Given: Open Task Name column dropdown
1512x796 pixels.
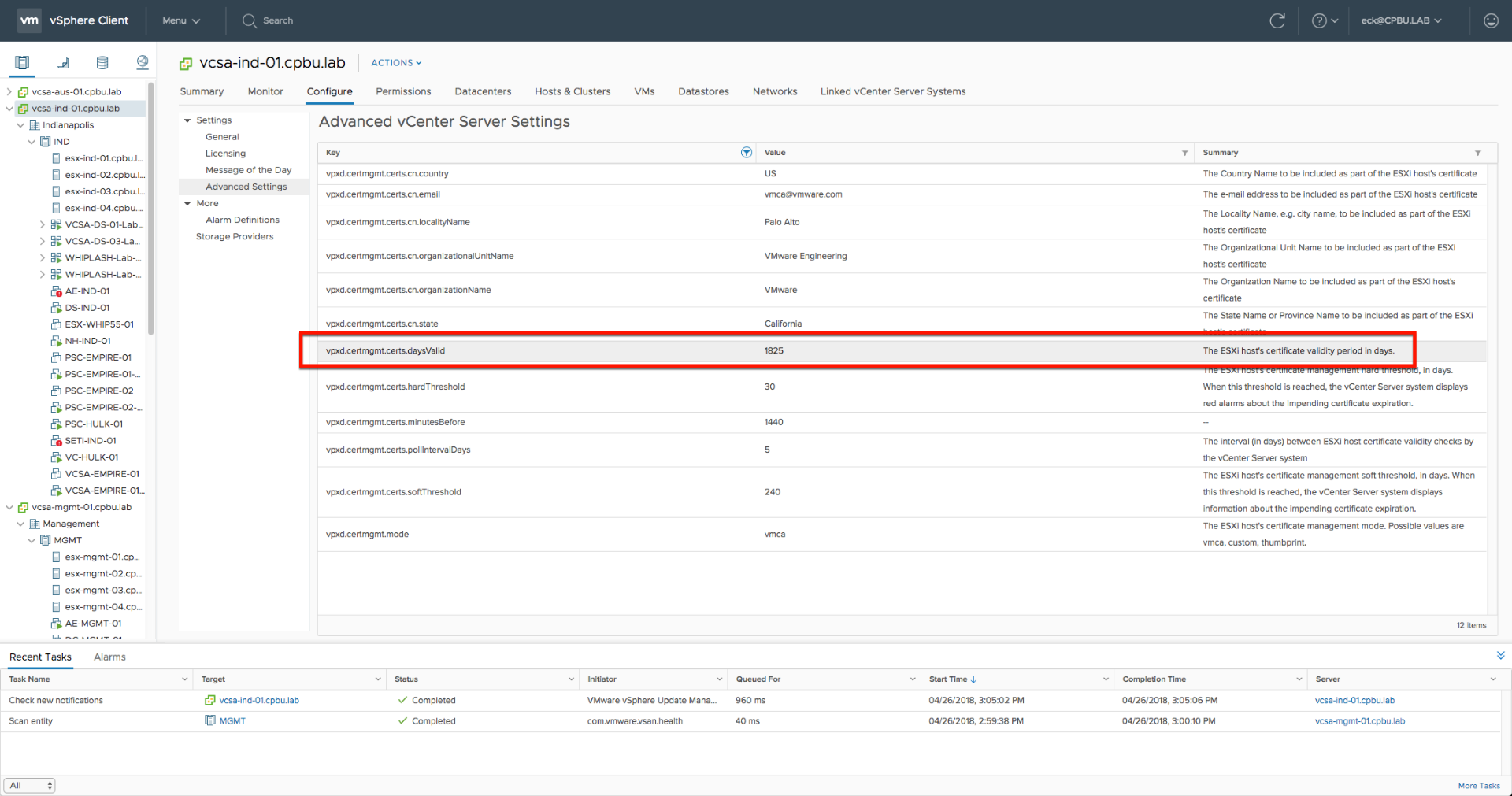Looking at the screenshot, I should pos(184,679).
